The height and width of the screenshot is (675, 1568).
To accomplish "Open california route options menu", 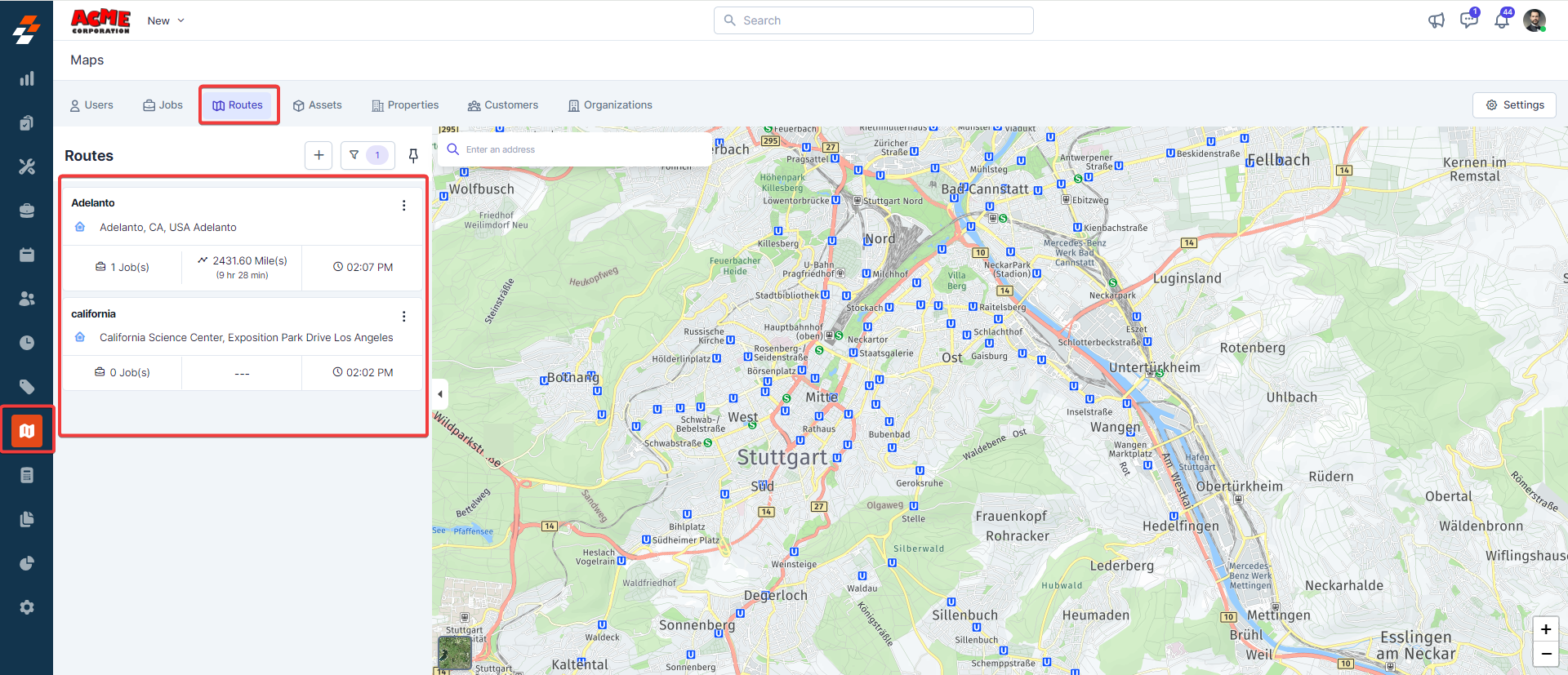I will coord(403,316).
